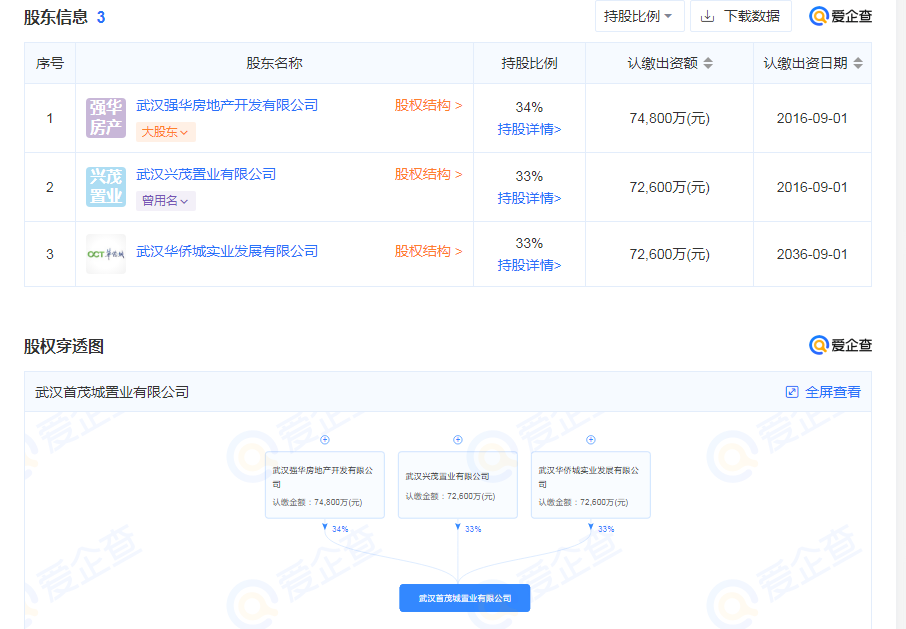Click the 下载数据 download button
This screenshot has width=906, height=629.
pos(740,16)
